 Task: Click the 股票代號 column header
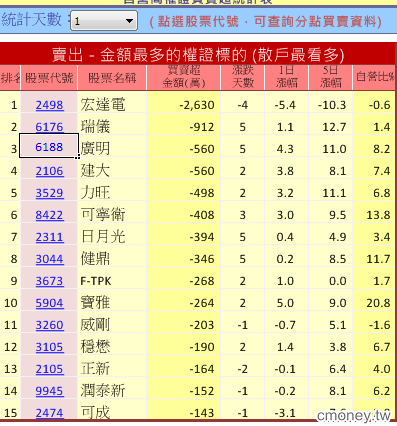(x=49, y=78)
